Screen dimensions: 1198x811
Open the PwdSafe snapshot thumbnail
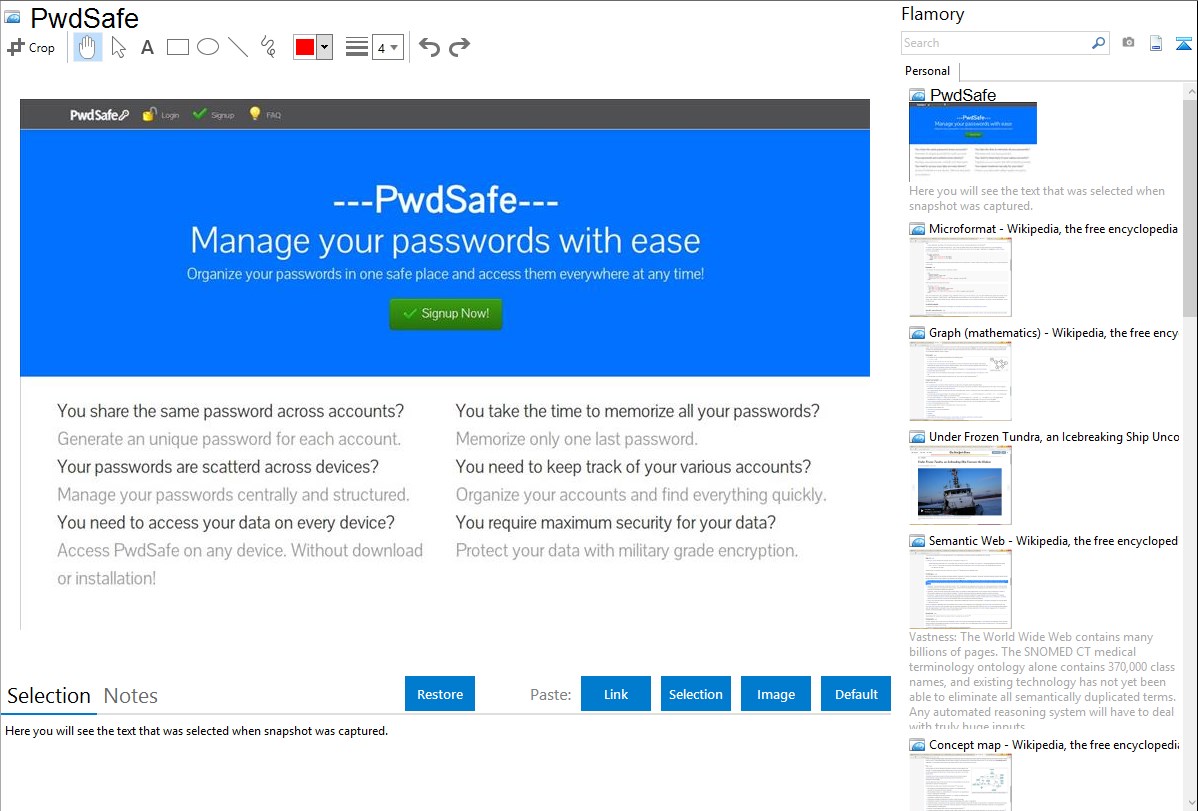973,142
